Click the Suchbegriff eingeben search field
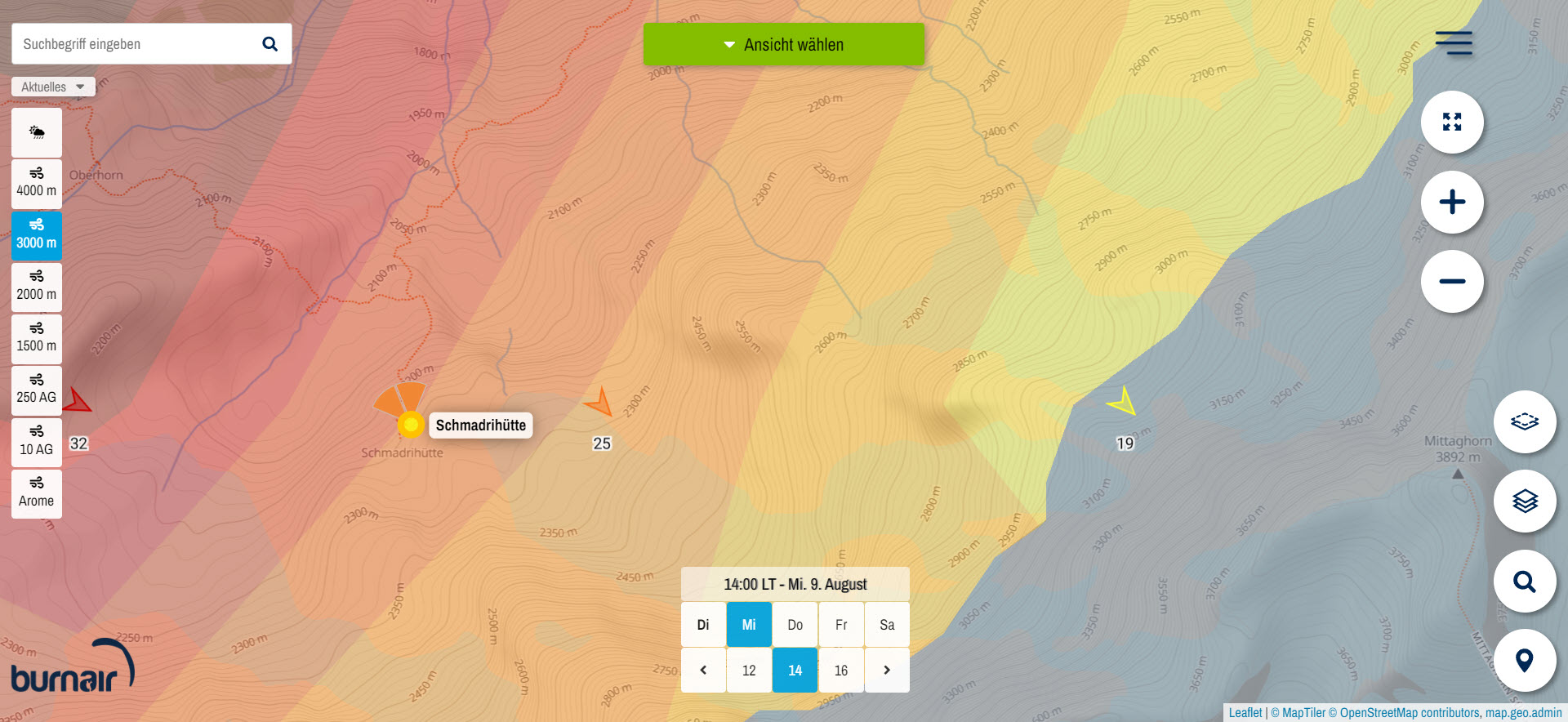The height and width of the screenshot is (722, 1568). point(135,44)
